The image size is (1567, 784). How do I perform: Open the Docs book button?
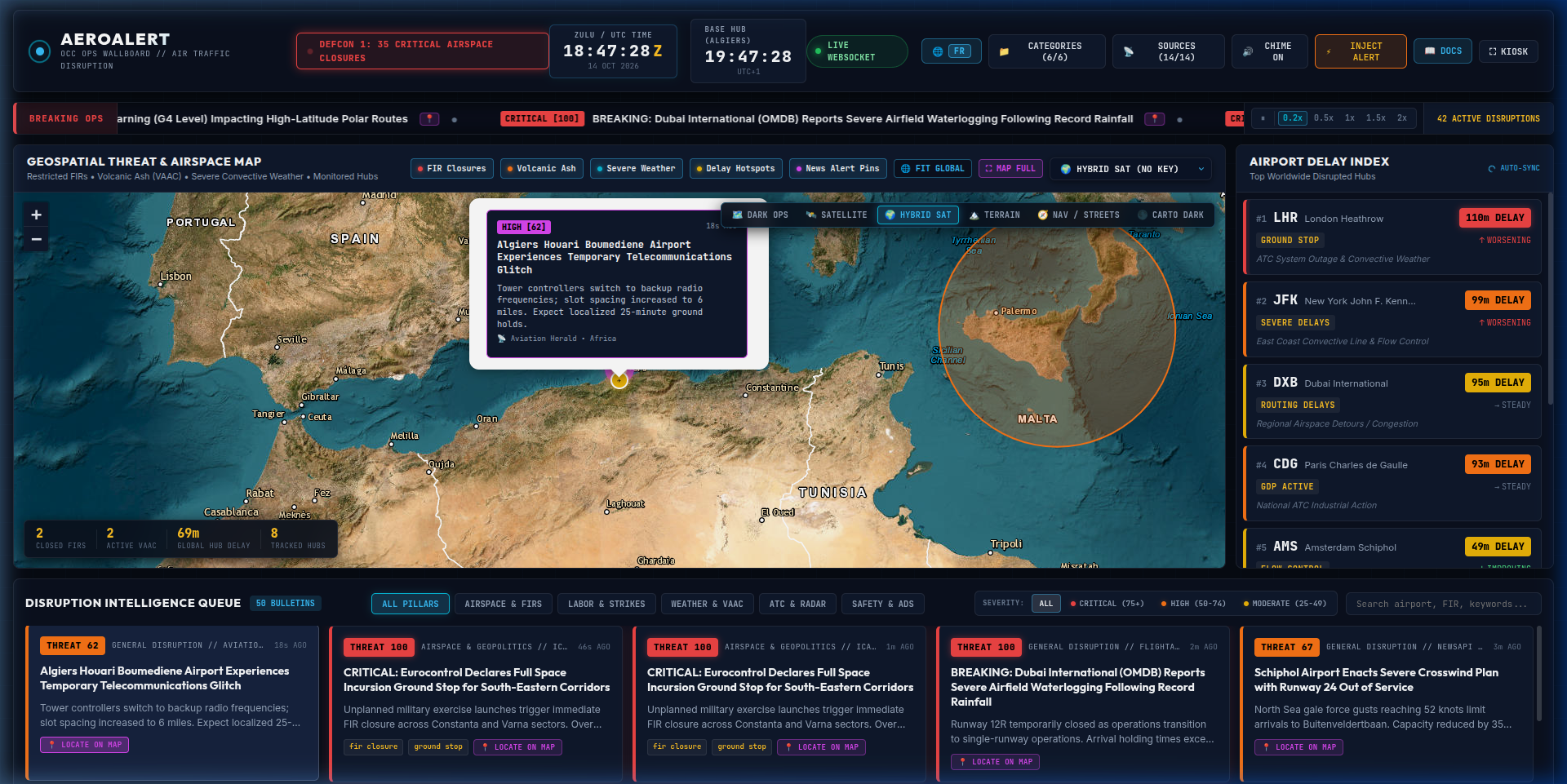(x=1443, y=51)
